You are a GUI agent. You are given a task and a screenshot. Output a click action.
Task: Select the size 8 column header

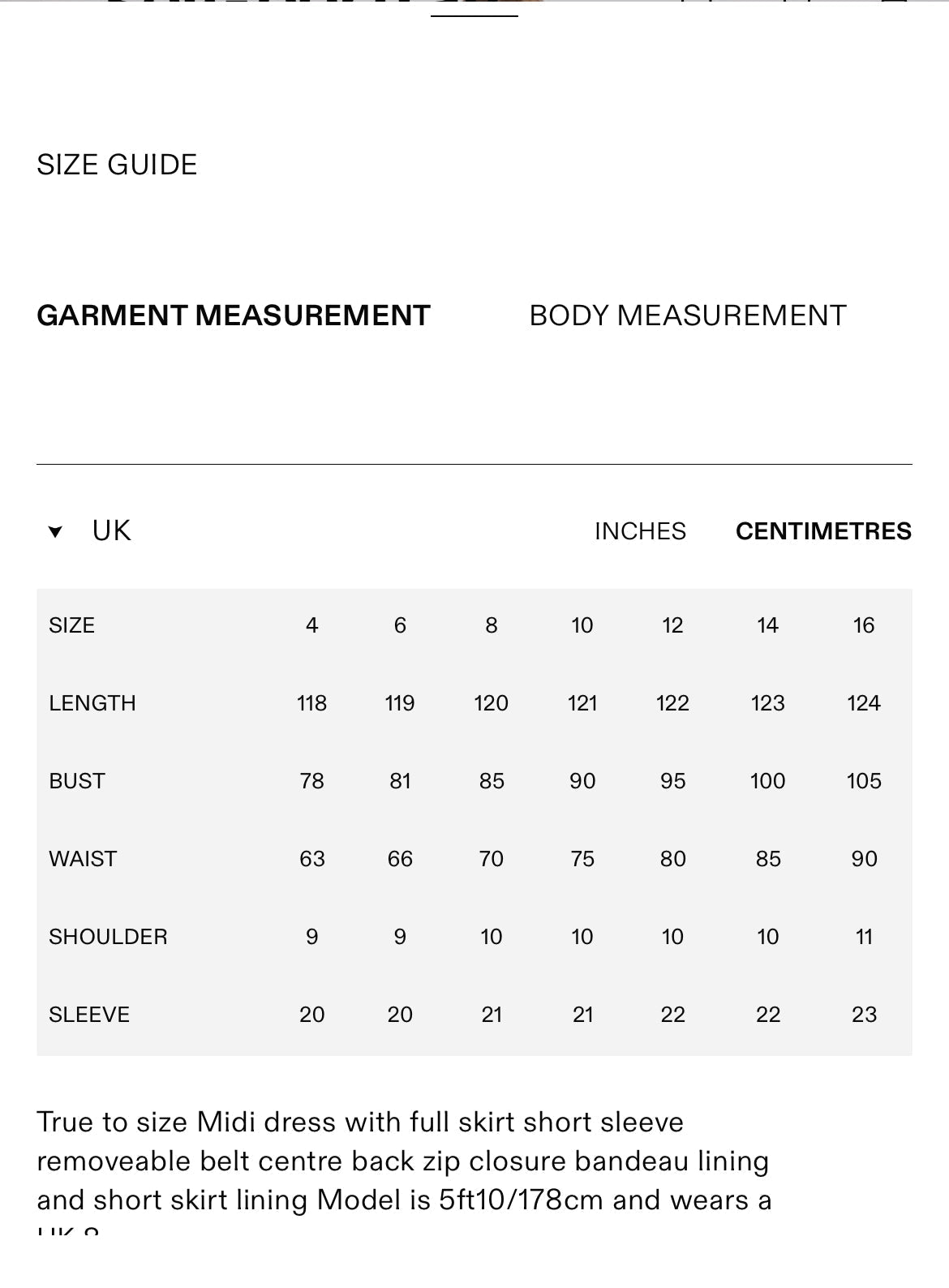(492, 625)
